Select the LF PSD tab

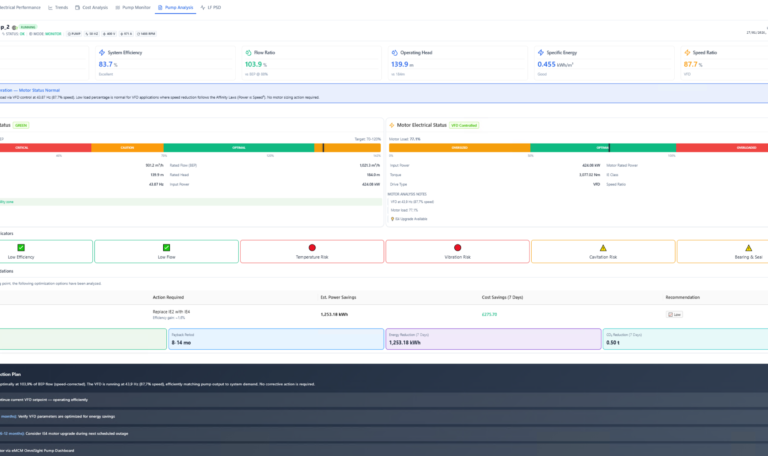pos(211,7)
